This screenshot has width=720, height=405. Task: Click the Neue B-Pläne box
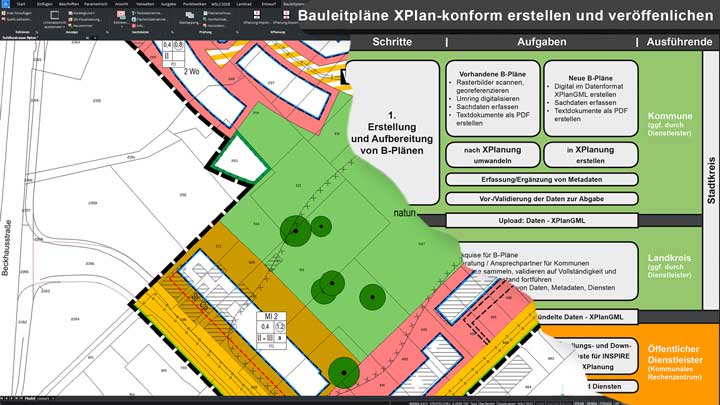click(591, 98)
